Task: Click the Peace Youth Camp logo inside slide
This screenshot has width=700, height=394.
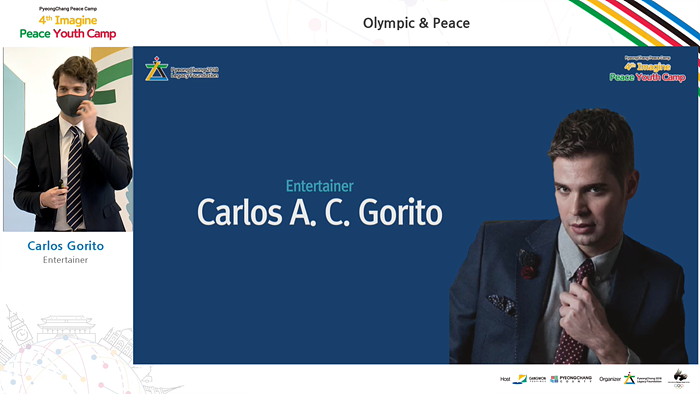Action: click(x=647, y=69)
